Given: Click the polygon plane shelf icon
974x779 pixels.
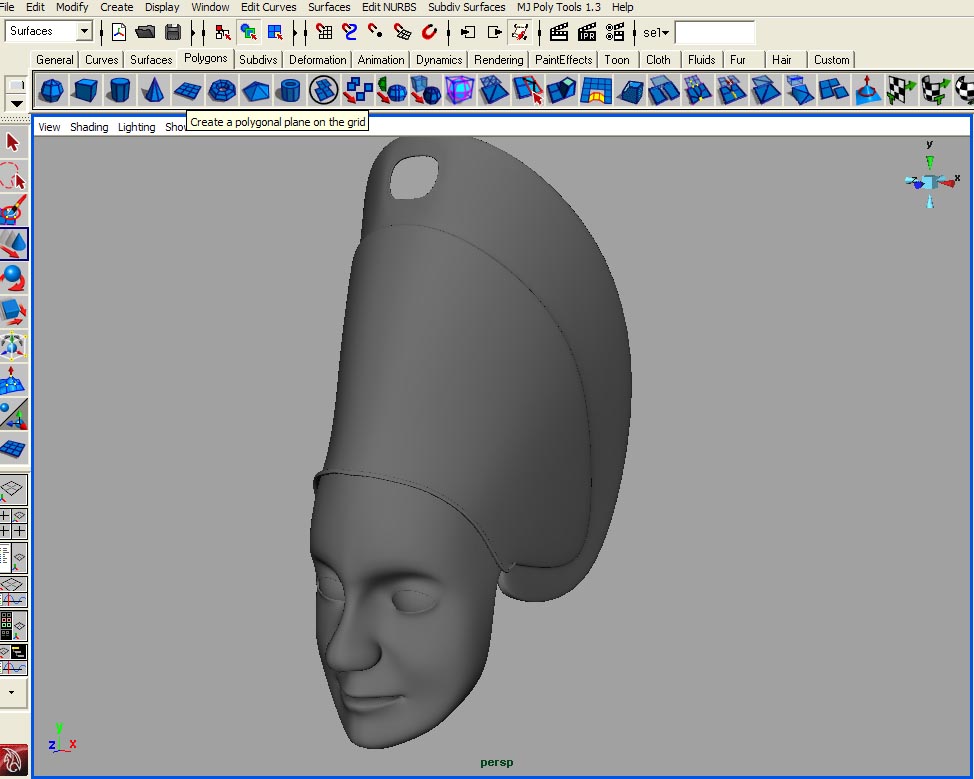Looking at the screenshot, I should pos(187,90).
